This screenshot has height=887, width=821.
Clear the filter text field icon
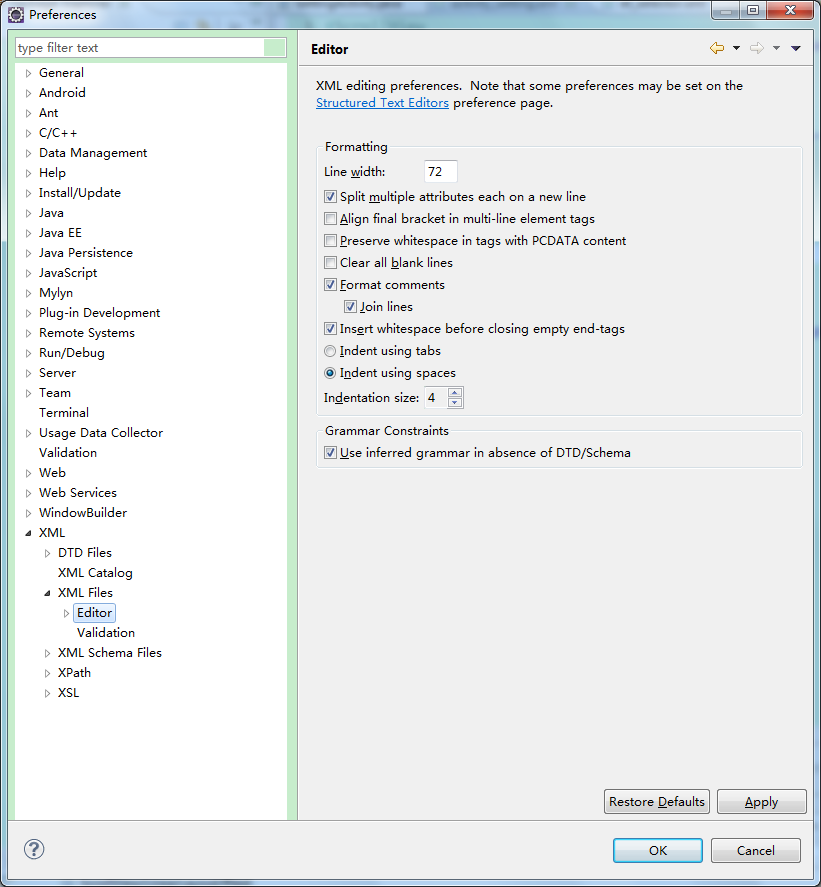pyautogui.click(x=274, y=48)
